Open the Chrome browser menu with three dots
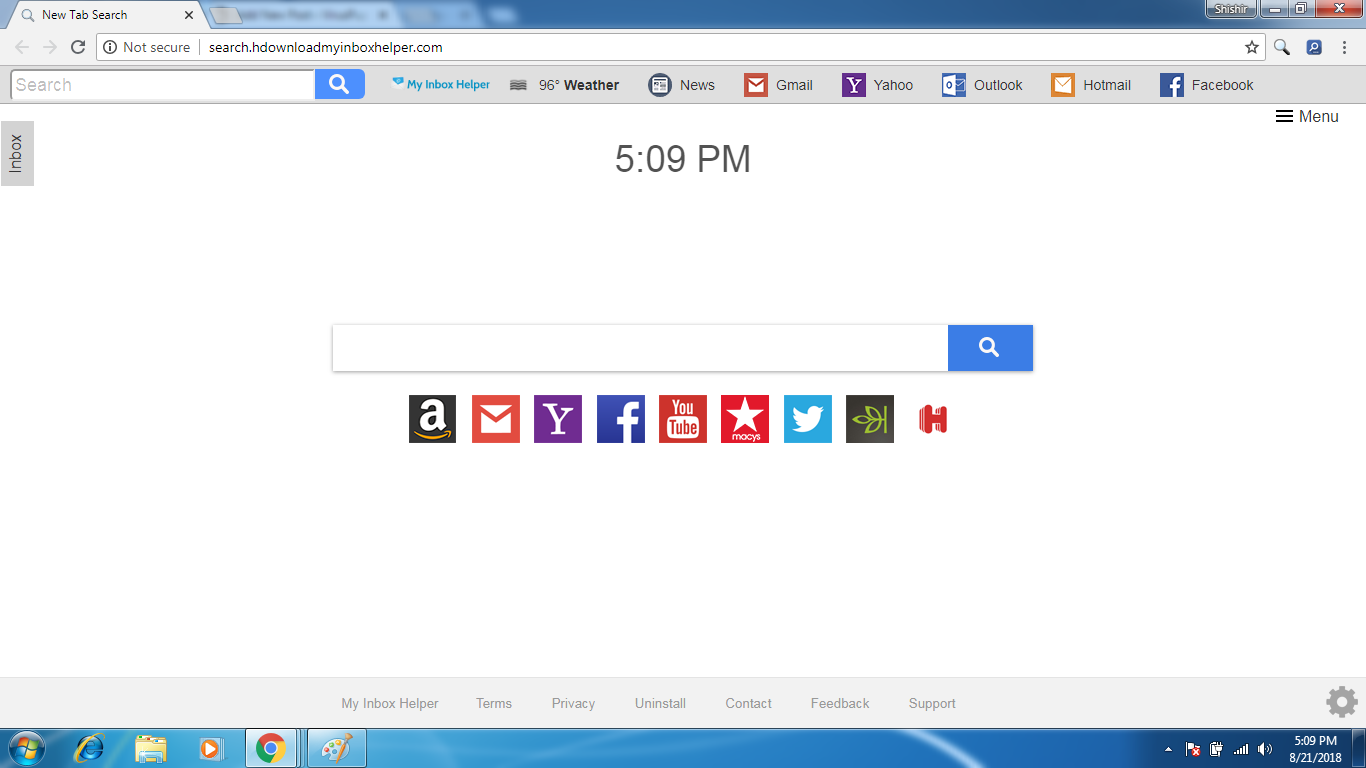The width and height of the screenshot is (1366, 768). [1343, 47]
